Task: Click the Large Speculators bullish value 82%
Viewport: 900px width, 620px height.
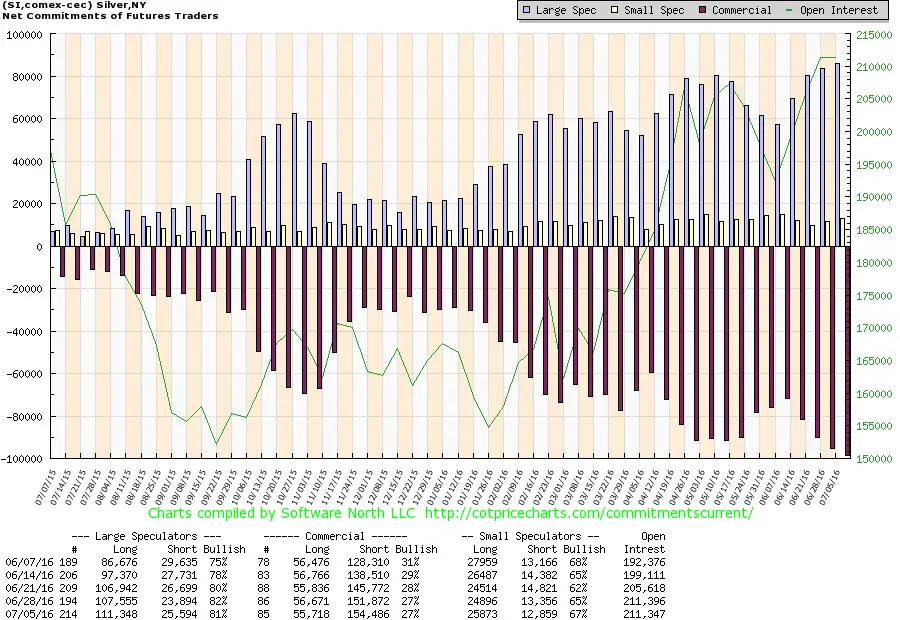Action: click(218, 601)
